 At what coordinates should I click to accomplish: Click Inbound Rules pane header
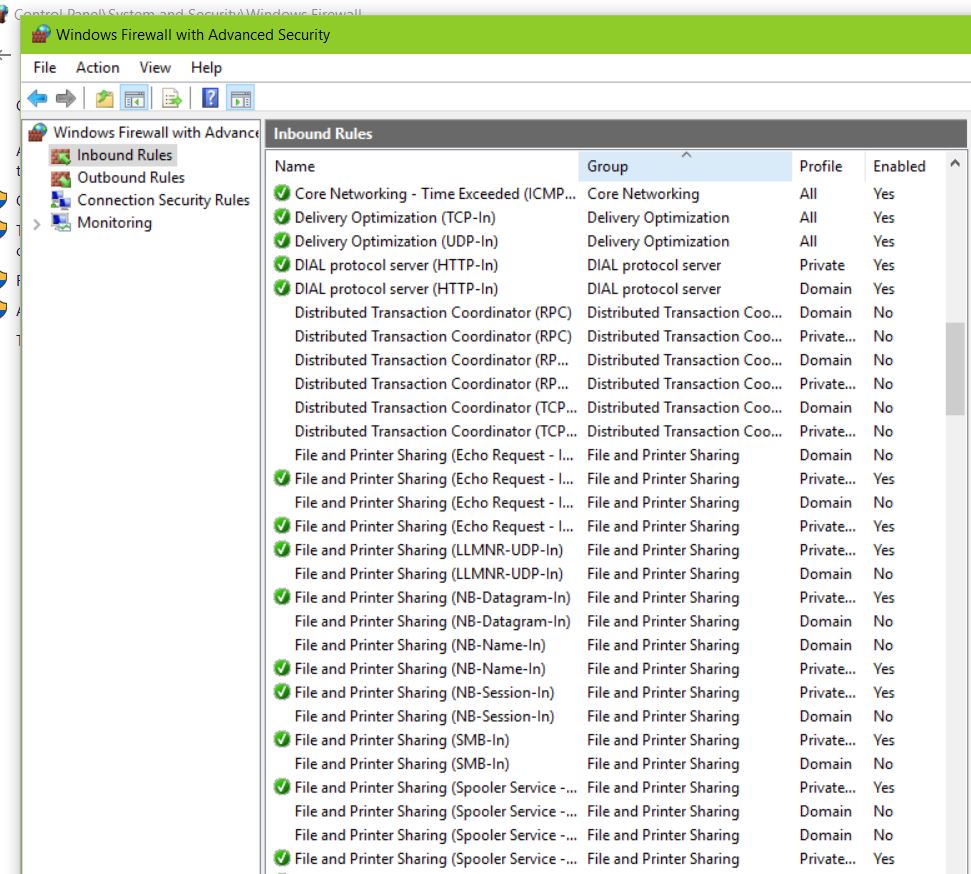(616, 134)
